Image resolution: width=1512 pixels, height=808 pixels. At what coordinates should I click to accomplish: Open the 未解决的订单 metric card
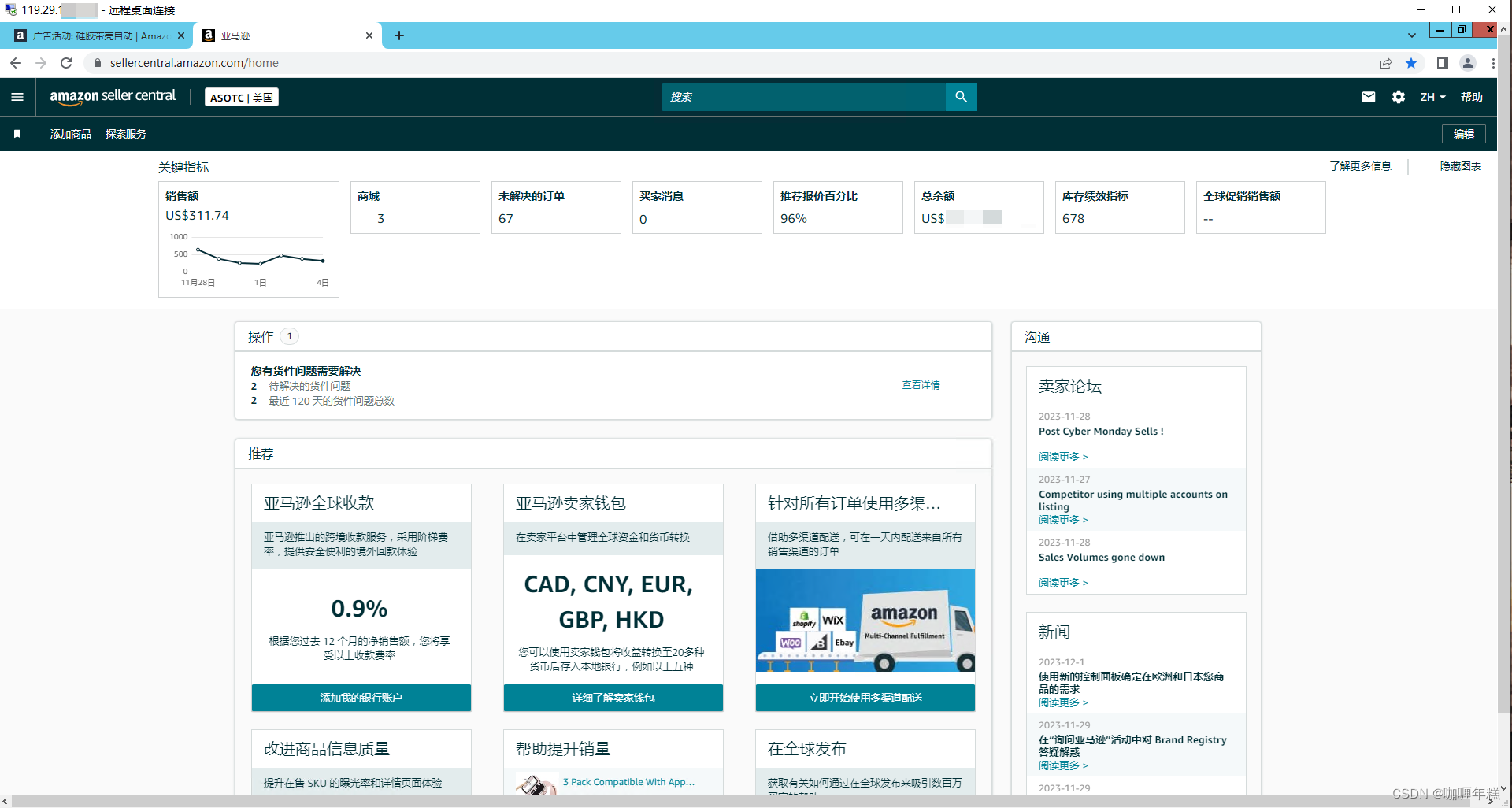point(556,207)
